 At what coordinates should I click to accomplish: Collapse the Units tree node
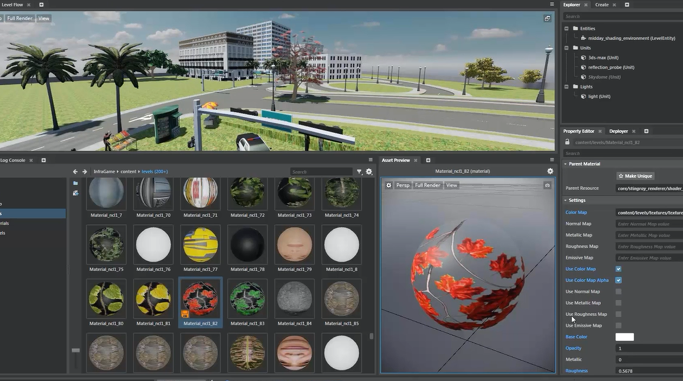click(566, 48)
